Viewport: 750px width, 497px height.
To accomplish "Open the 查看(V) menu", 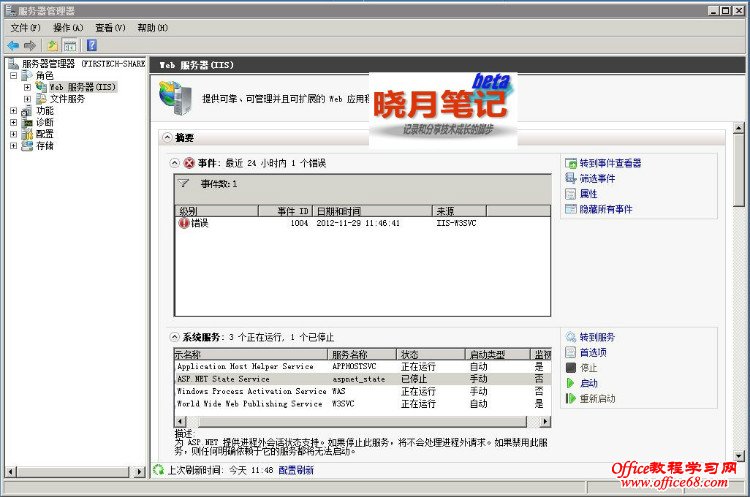I will [110, 28].
